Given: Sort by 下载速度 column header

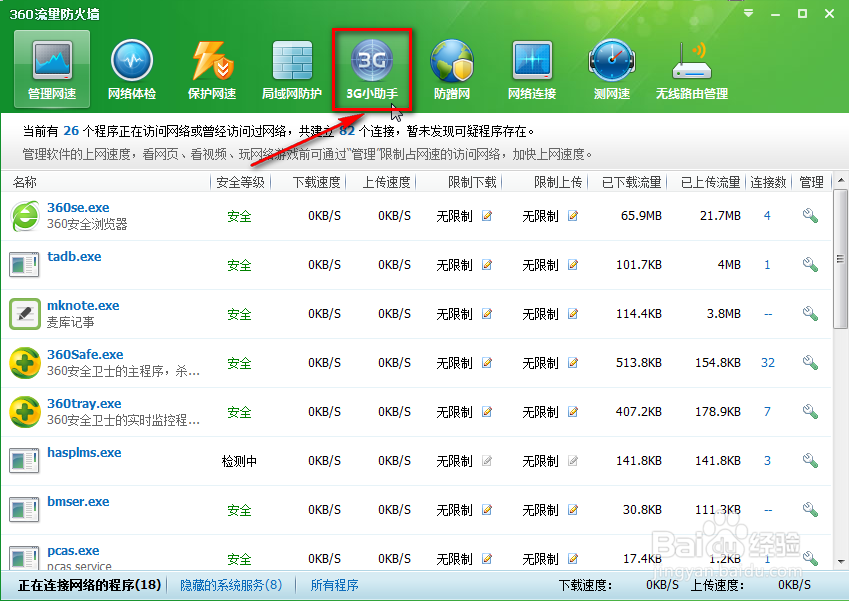Looking at the screenshot, I should tap(316, 182).
